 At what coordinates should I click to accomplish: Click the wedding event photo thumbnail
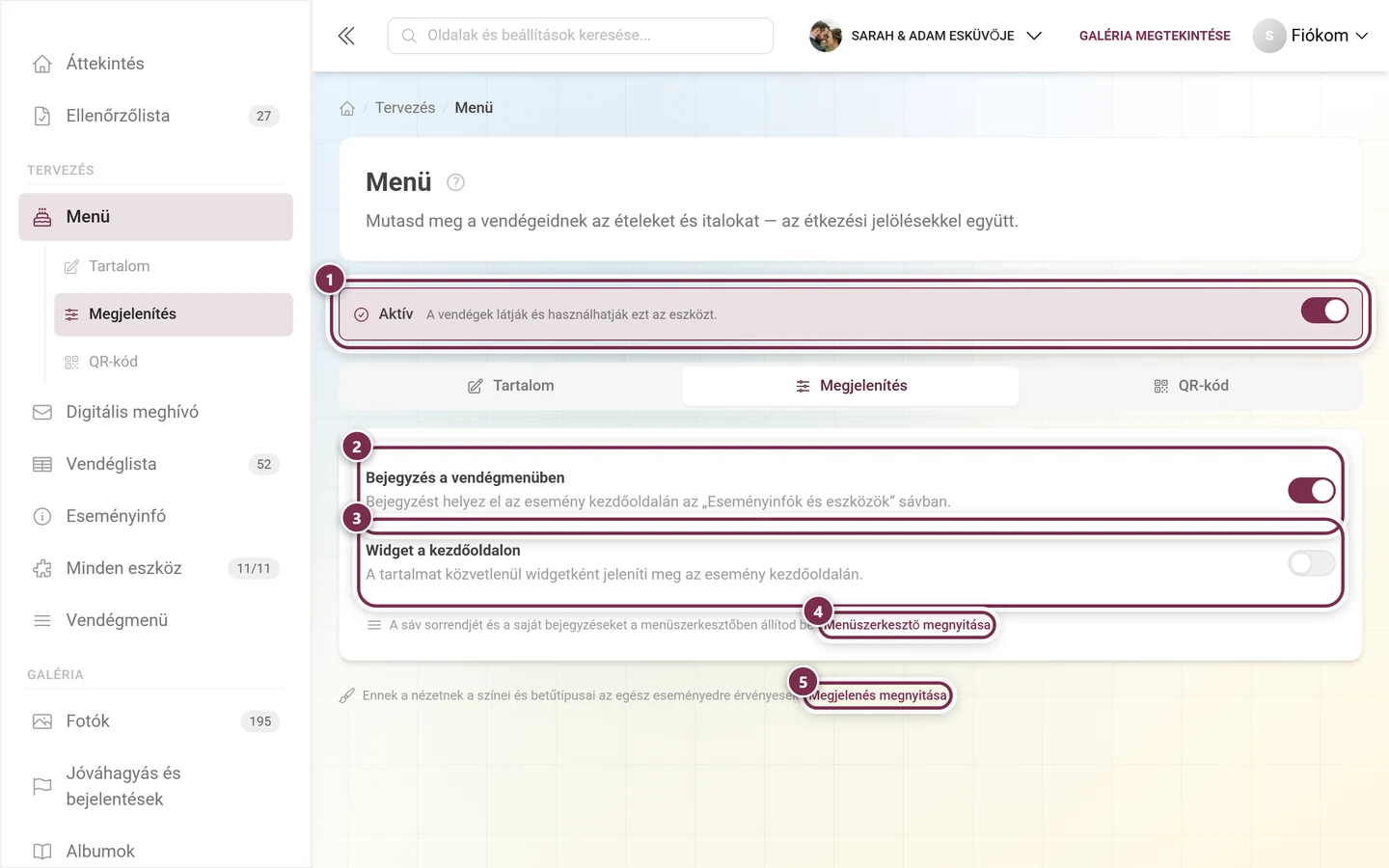click(x=826, y=36)
